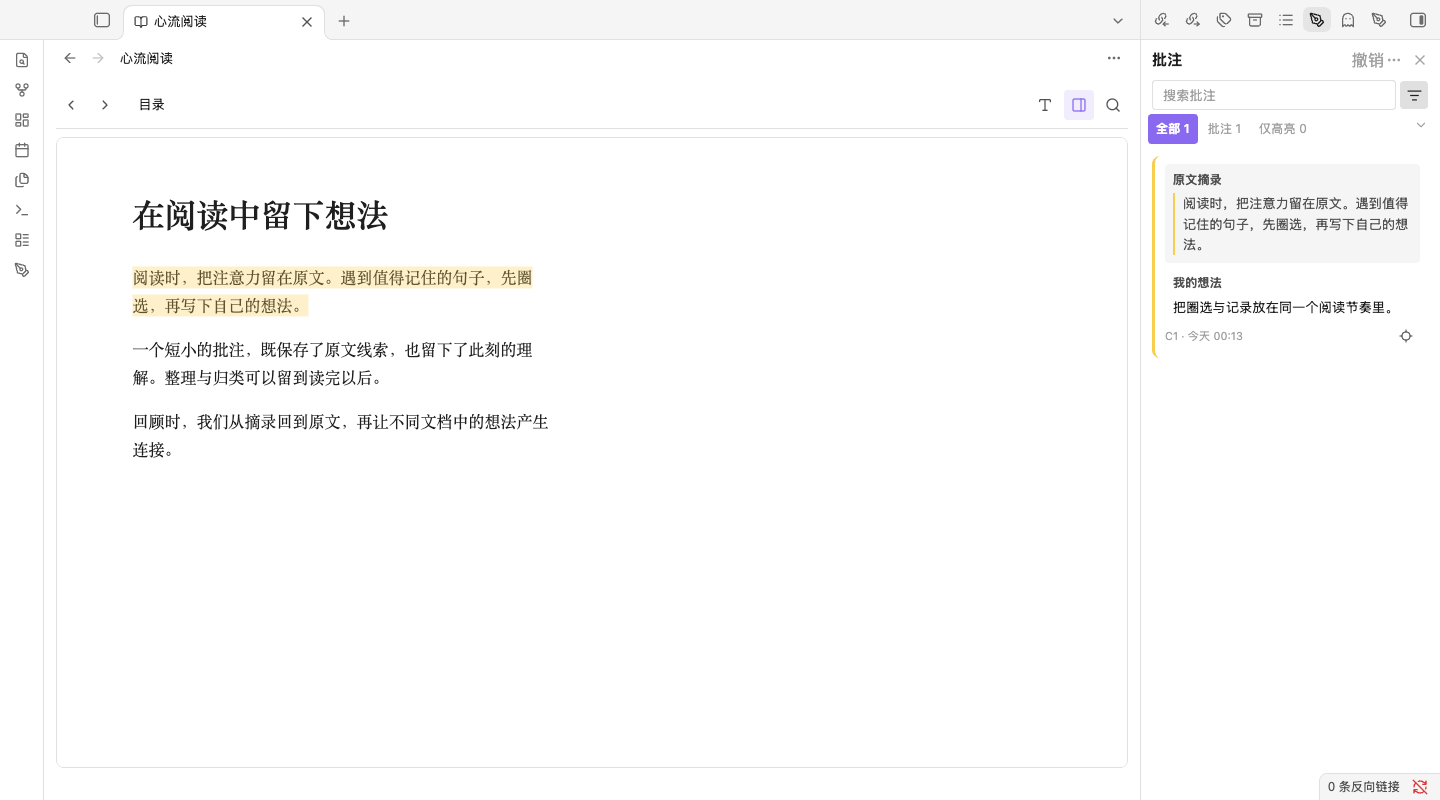Click the checklist icon in left ribbon
The image size is (1440, 800).
[x=22, y=240]
